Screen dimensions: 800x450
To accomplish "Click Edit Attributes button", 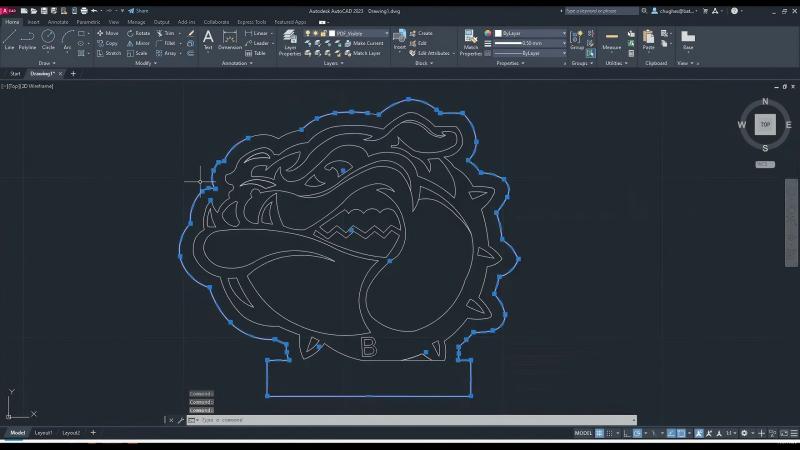I will [430, 53].
